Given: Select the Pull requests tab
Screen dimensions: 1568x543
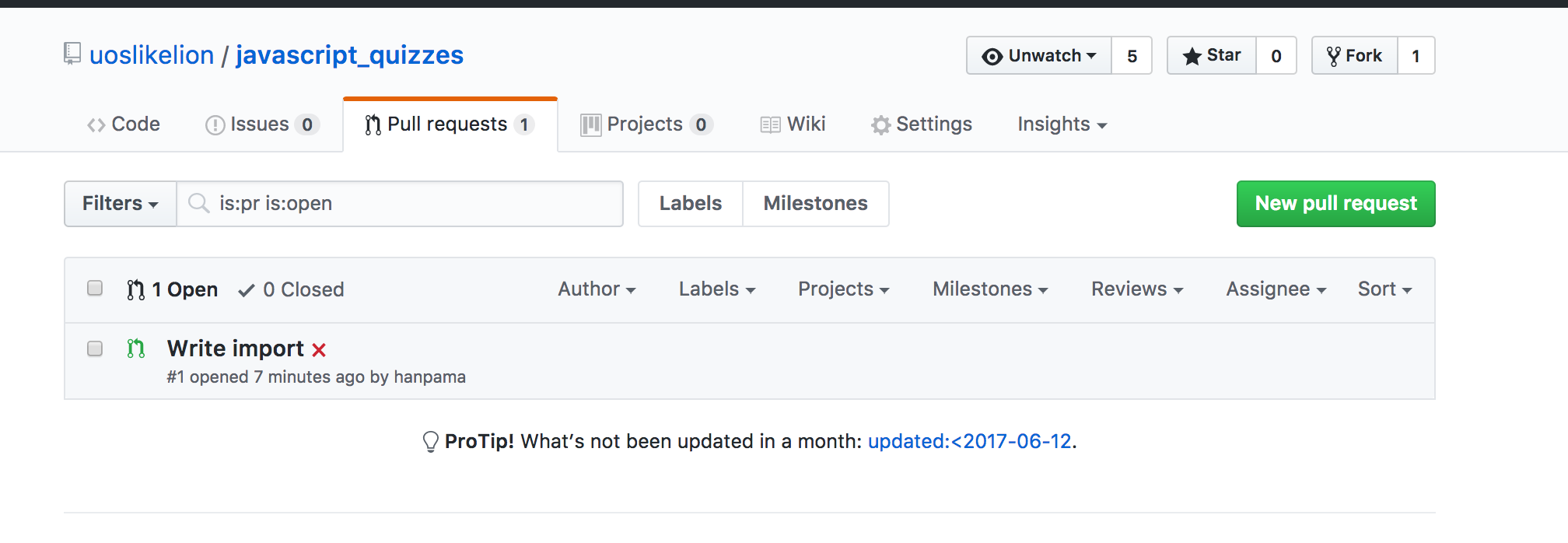Looking at the screenshot, I should pos(450,124).
